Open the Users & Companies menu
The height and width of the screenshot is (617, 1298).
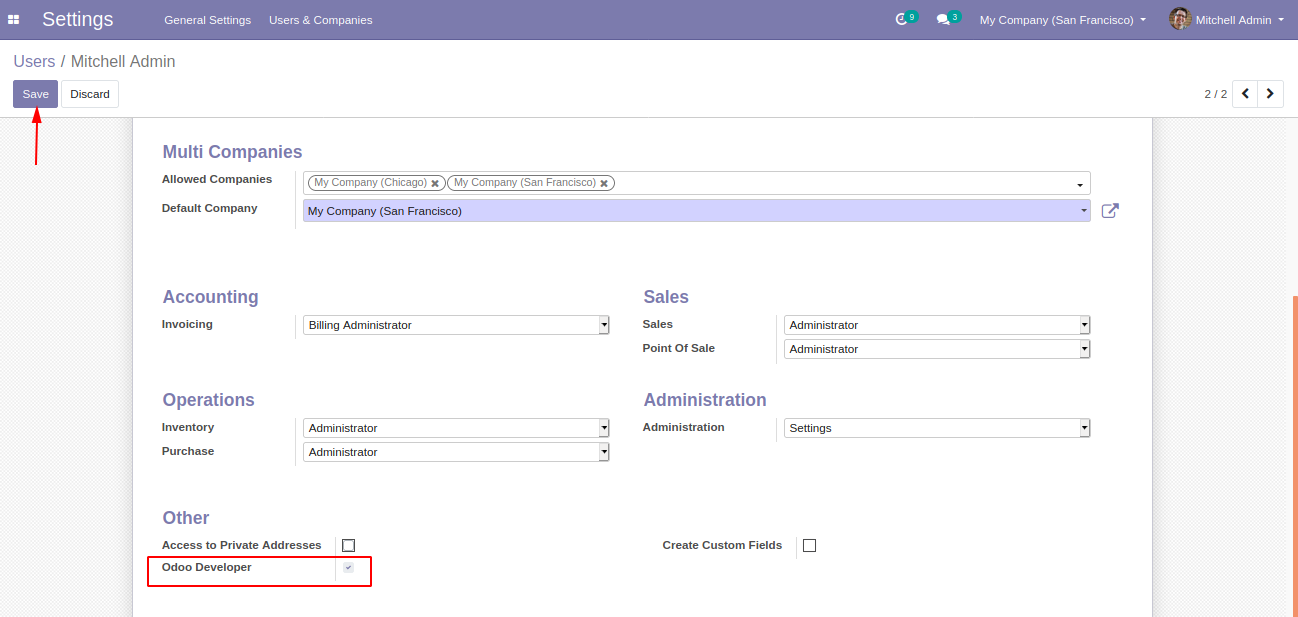(x=320, y=20)
